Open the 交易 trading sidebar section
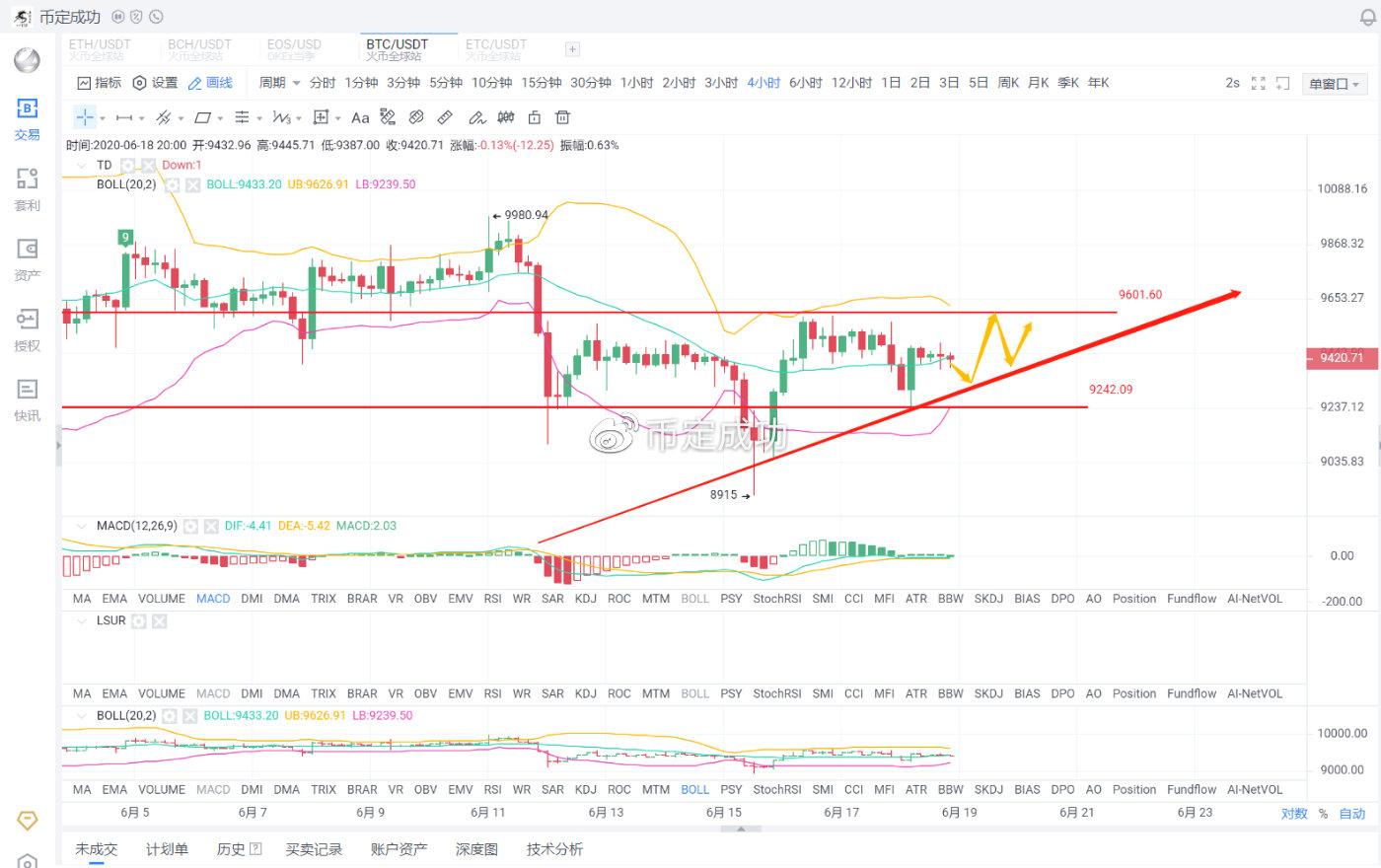 (x=27, y=118)
